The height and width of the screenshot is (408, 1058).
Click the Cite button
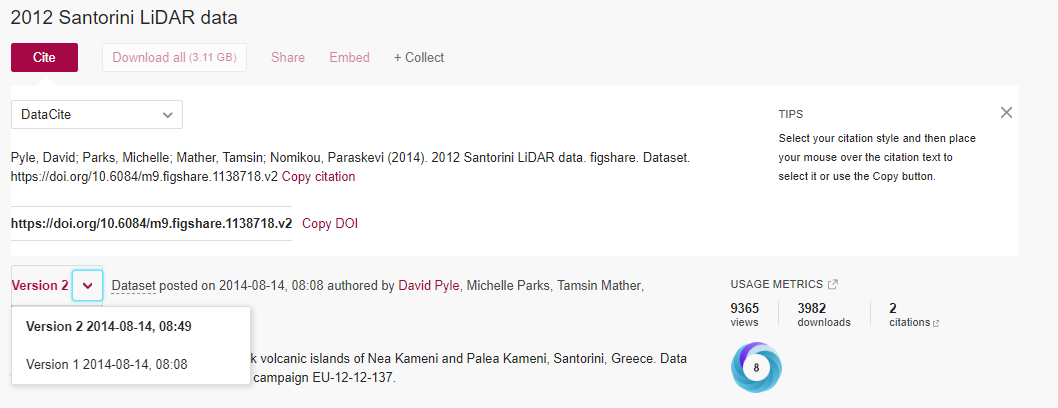click(44, 57)
